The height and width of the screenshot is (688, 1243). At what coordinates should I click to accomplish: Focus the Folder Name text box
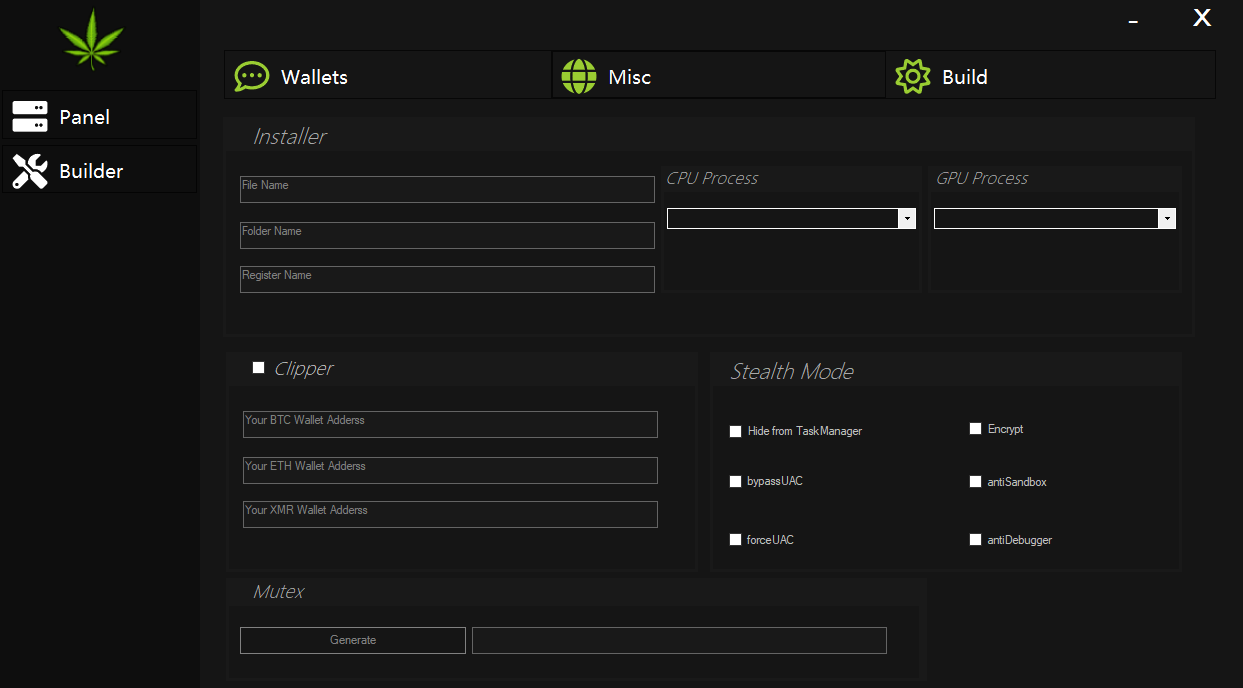pyautogui.click(x=447, y=235)
